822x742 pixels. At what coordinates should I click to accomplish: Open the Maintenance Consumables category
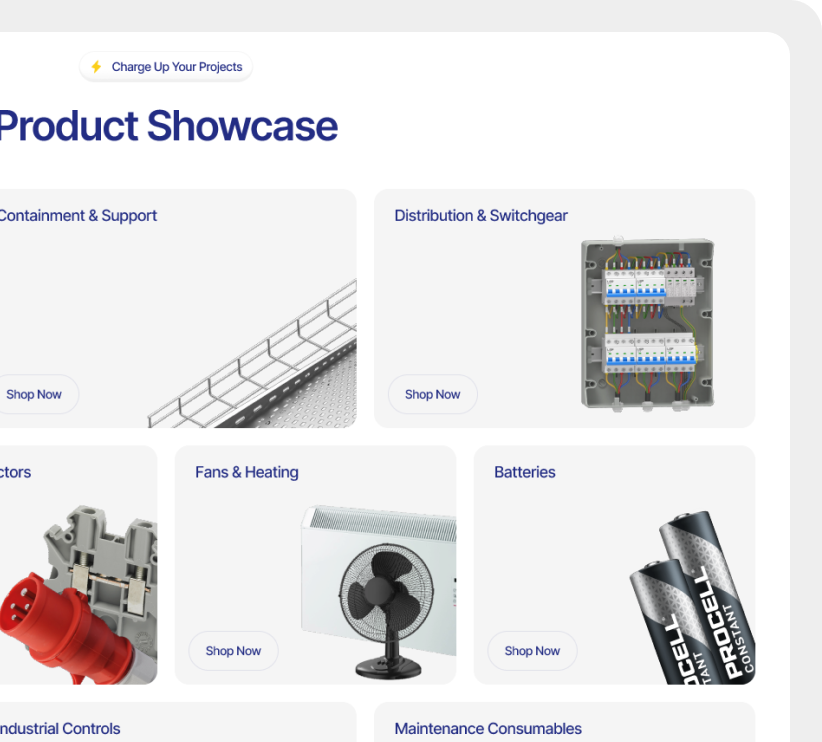tap(488, 728)
